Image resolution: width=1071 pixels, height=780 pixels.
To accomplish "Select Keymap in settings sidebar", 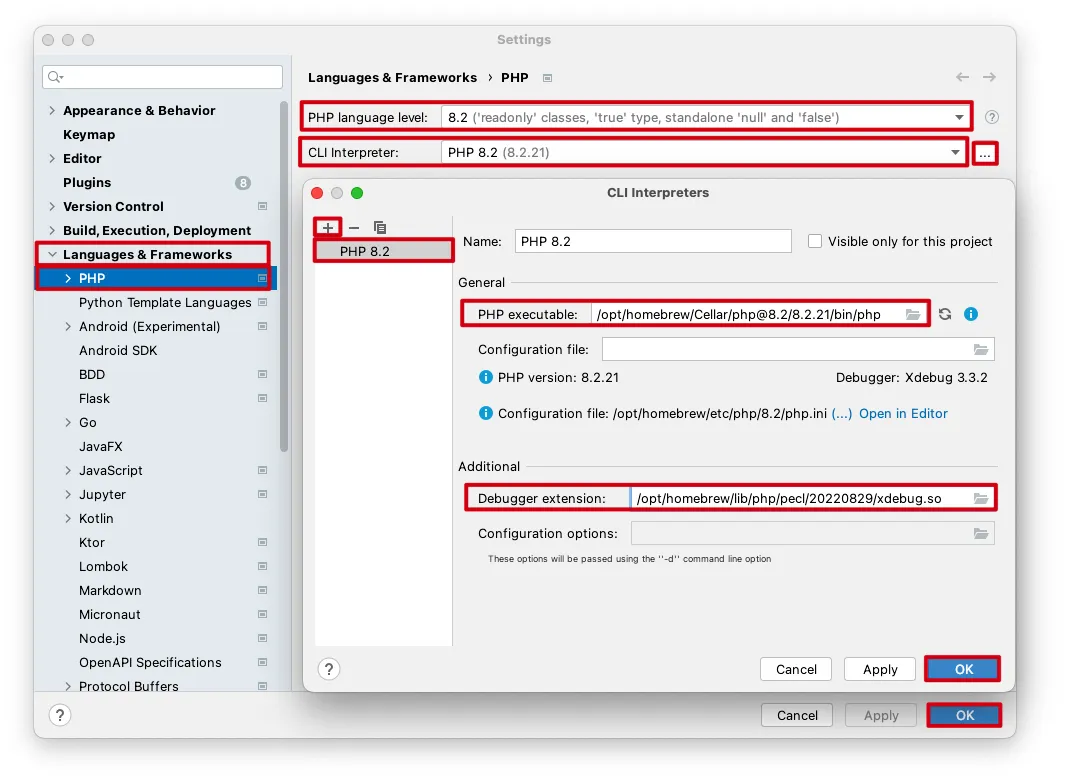I will (x=89, y=134).
